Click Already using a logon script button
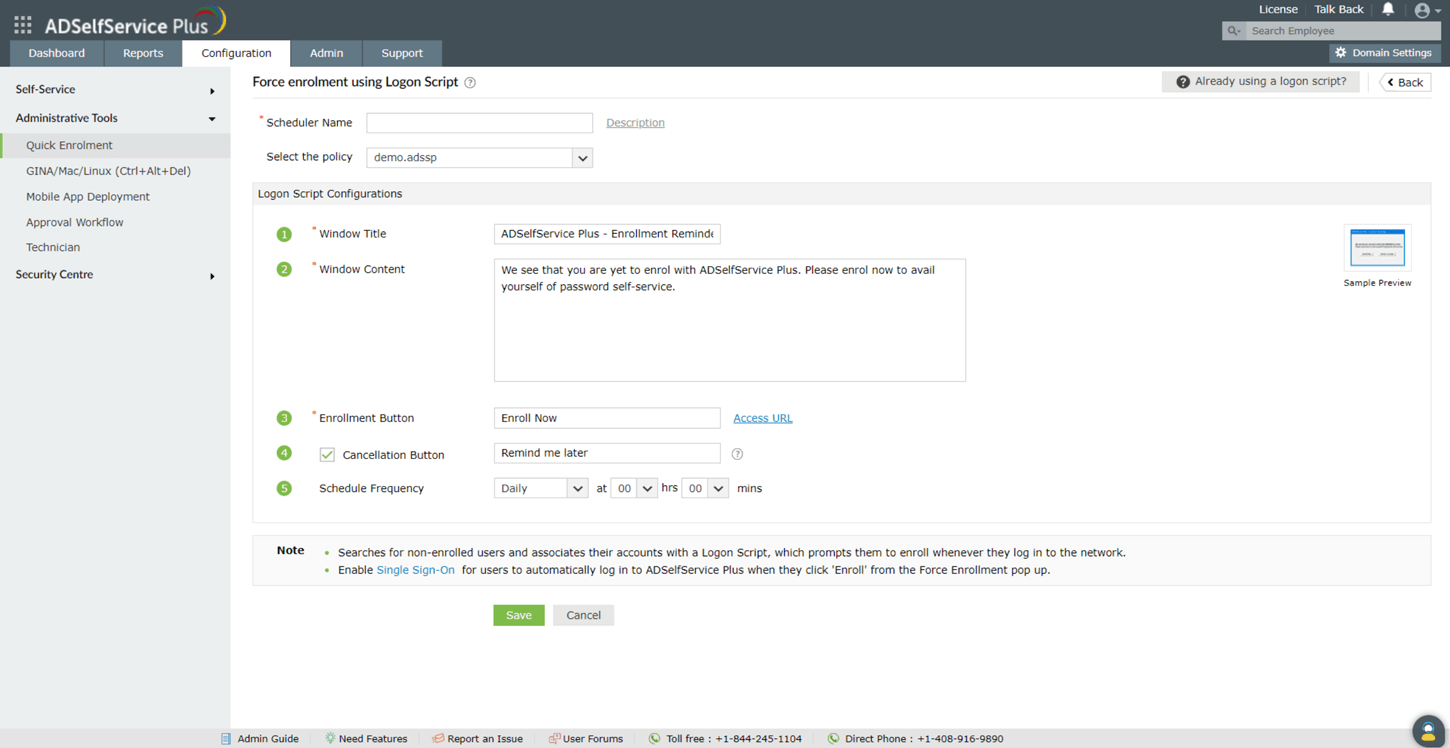Screen dimensions: 1450x748 click(1260, 82)
